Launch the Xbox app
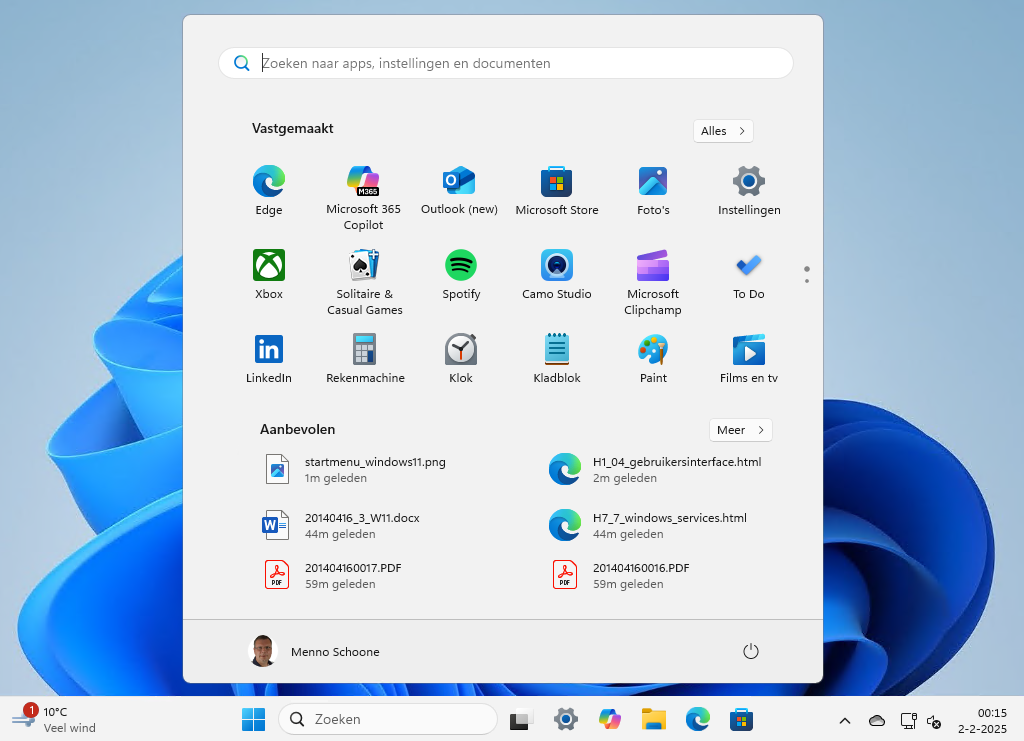 268,274
